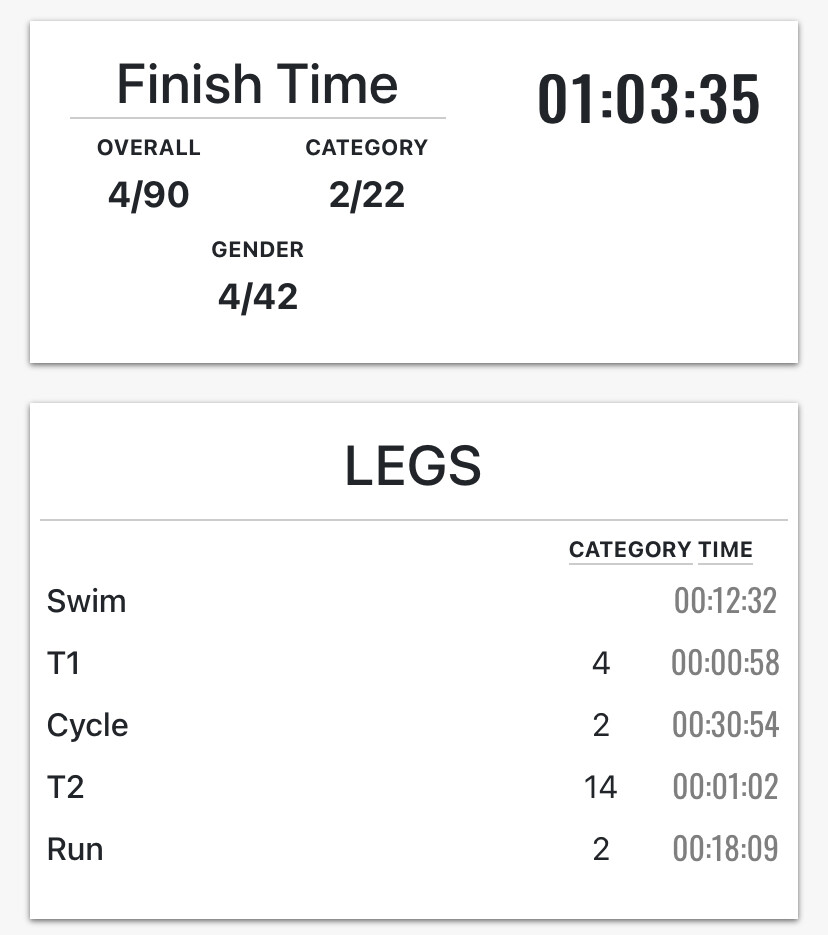828x935 pixels.
Task: Click the GENDER rank value 4/42
Action: tap(258, 297)
